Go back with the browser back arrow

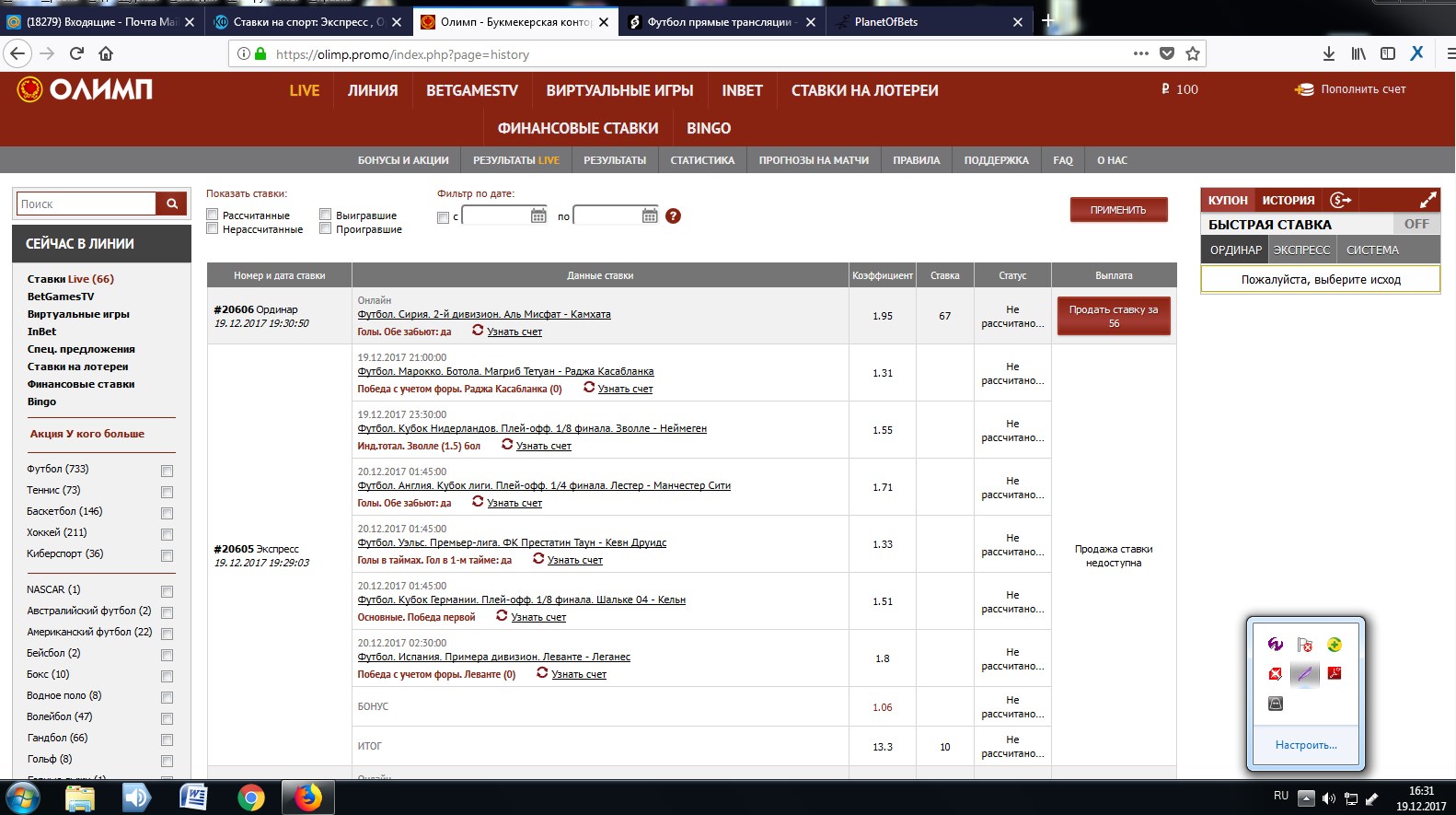click(x=17, y=53)
